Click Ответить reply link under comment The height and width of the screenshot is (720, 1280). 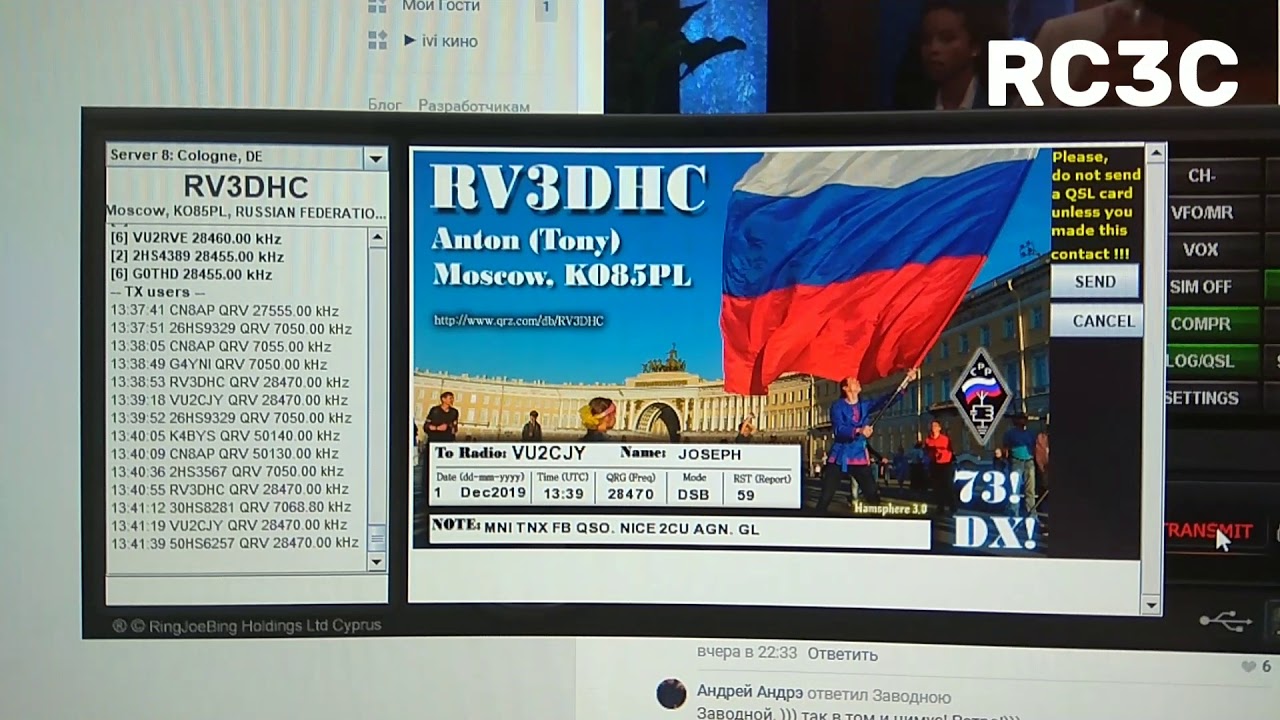click(x=842, y=654)
